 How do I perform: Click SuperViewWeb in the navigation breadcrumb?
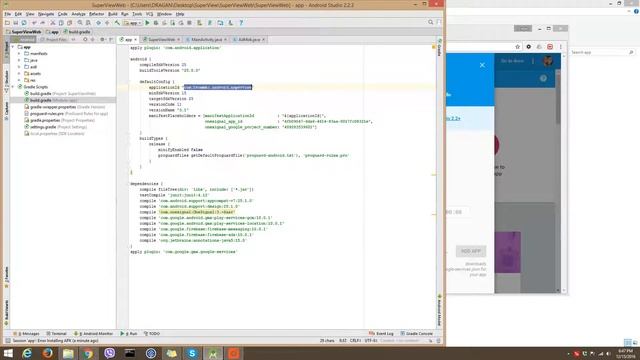click(24, 32)
